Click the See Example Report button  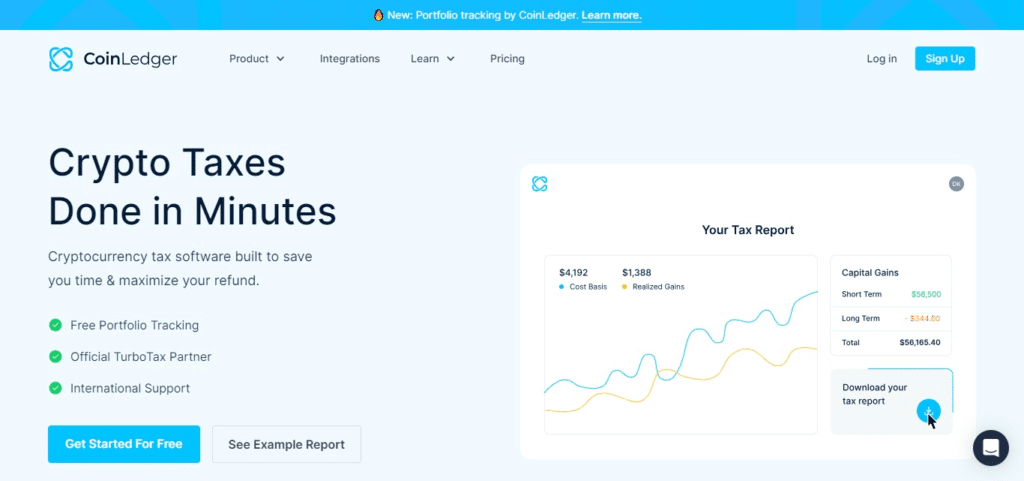point(286,444)
